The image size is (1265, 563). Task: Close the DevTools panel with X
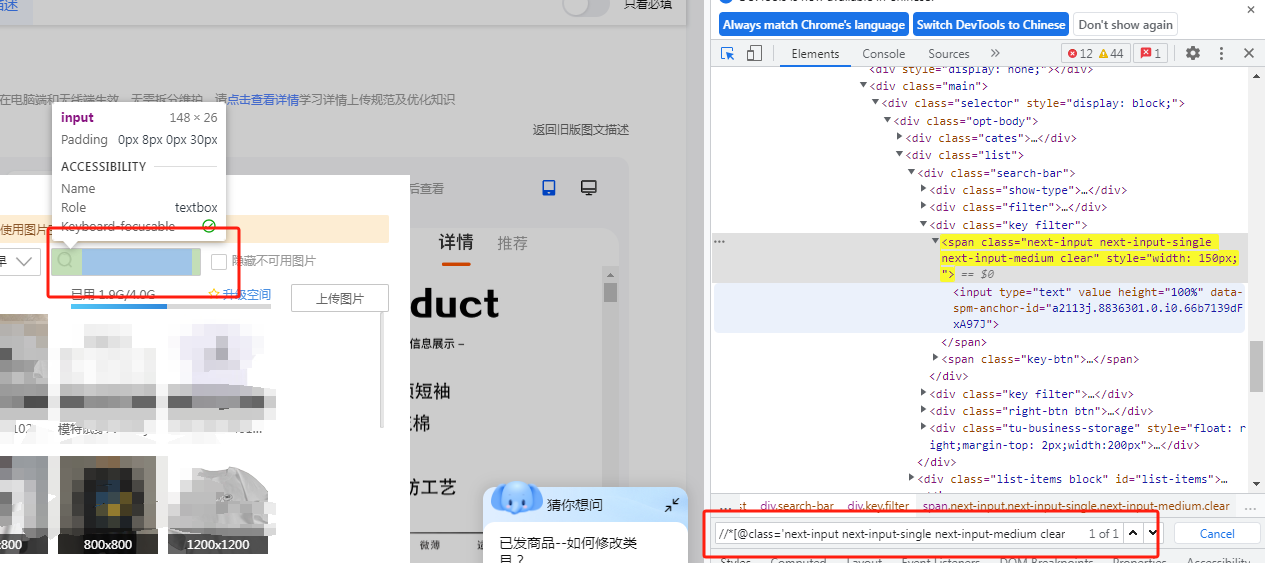(1248, 54)
